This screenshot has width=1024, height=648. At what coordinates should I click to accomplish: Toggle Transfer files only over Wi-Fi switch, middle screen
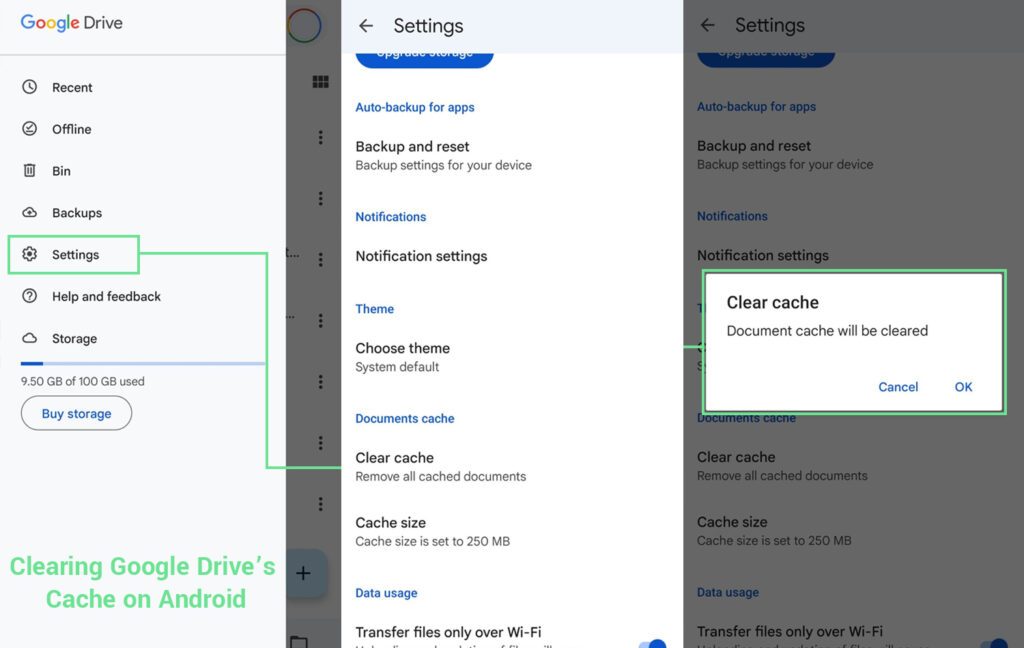click(654, 644)
